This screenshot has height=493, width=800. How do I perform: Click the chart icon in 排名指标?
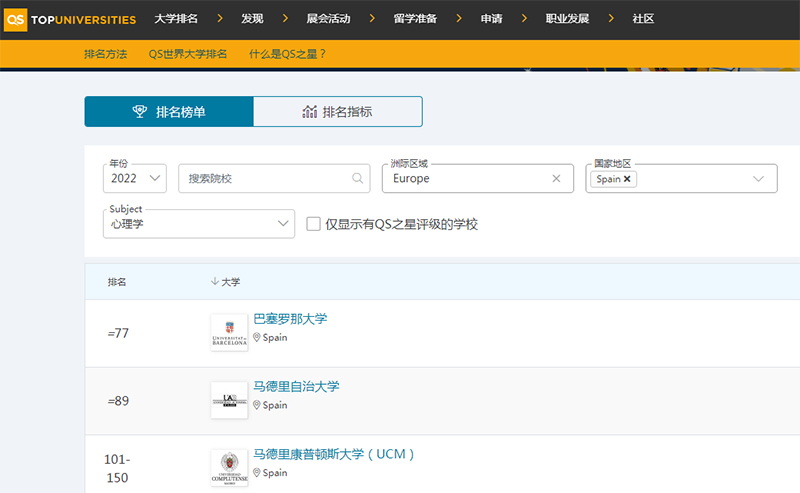pos(310,111)
